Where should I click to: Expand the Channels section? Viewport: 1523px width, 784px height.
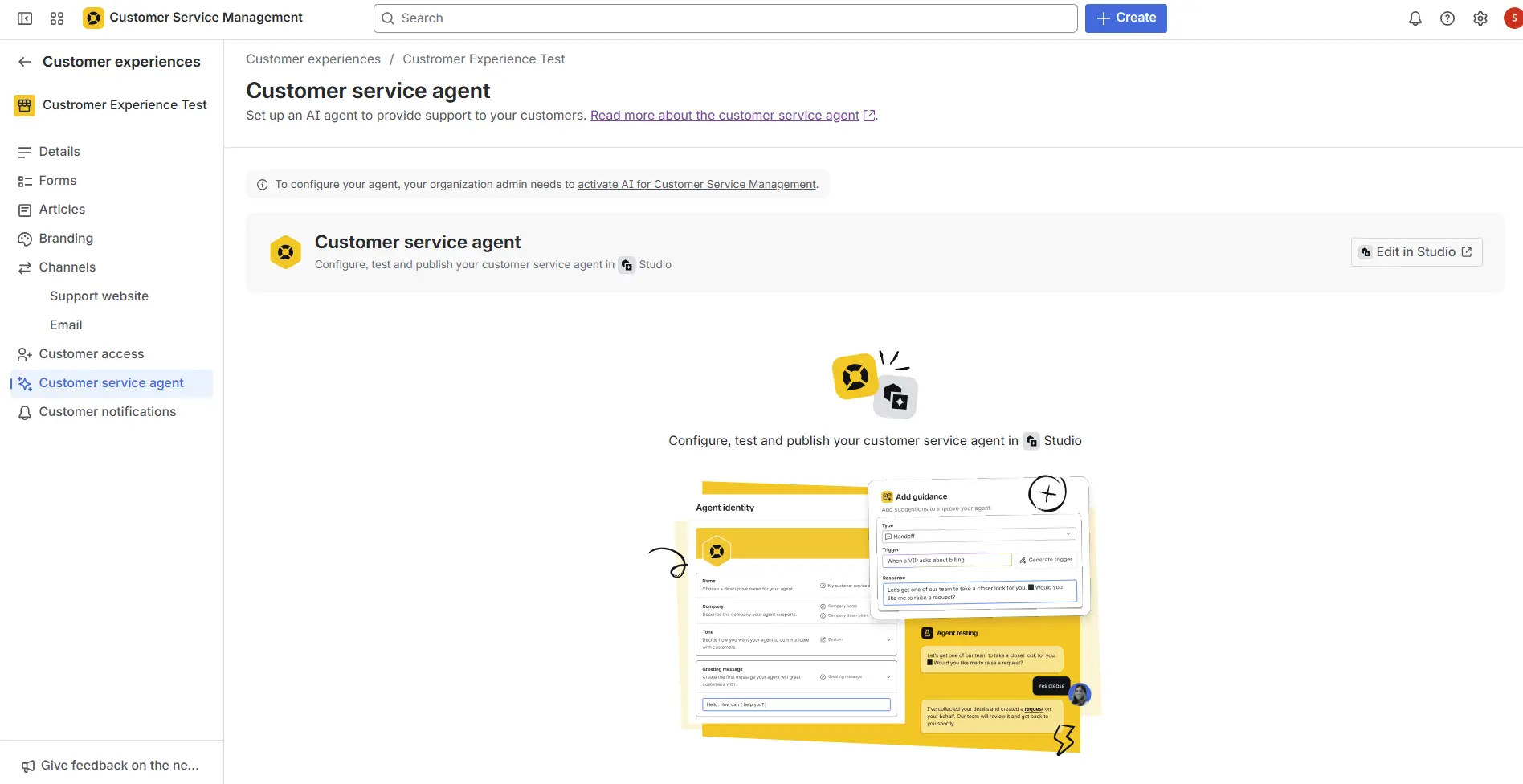tap(67, 267)
